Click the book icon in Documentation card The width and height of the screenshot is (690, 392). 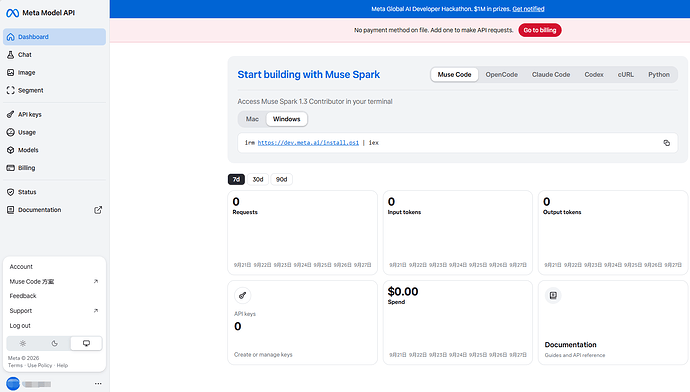(553, 295)
